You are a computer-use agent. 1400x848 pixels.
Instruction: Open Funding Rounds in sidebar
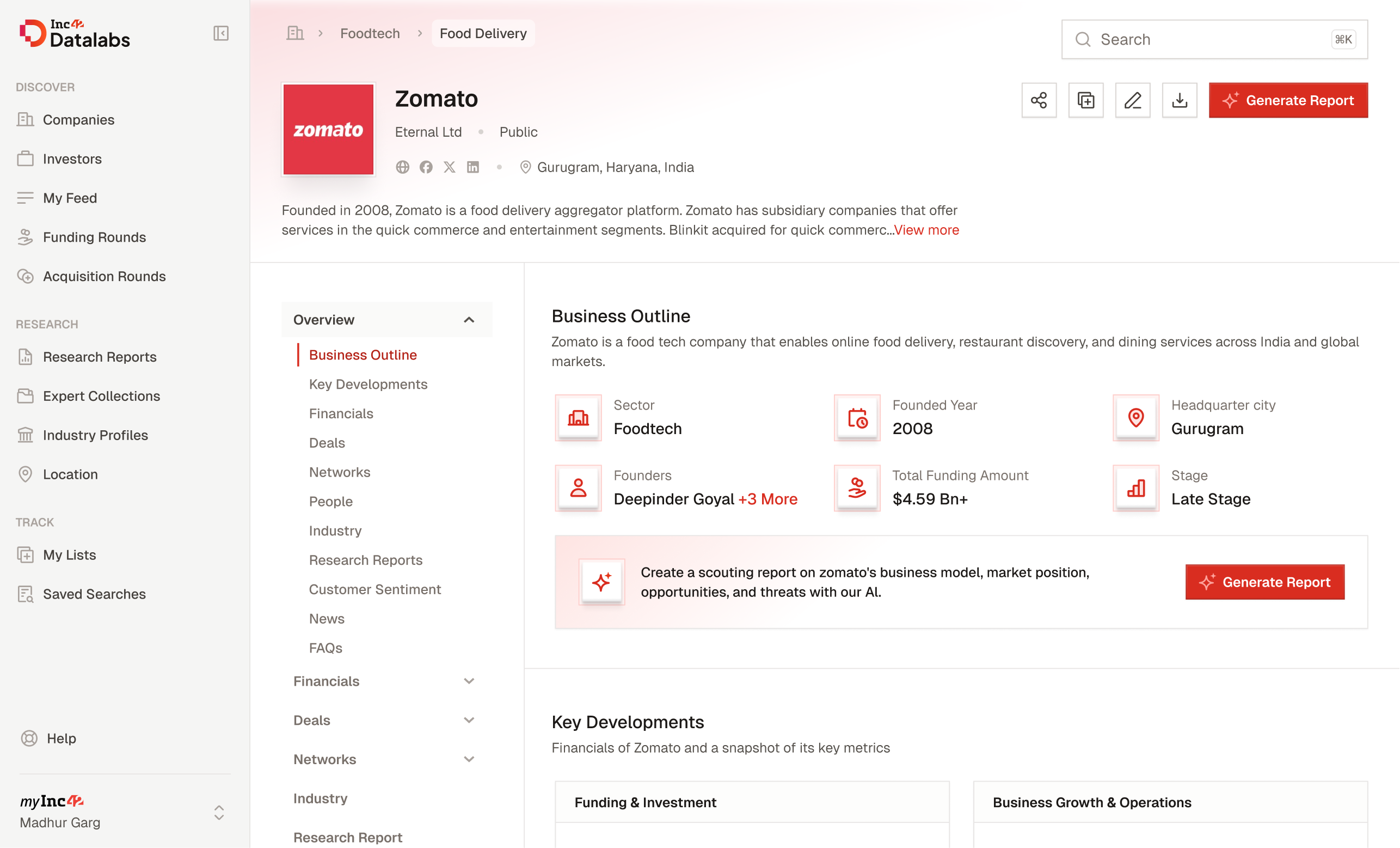coord(94,237)
